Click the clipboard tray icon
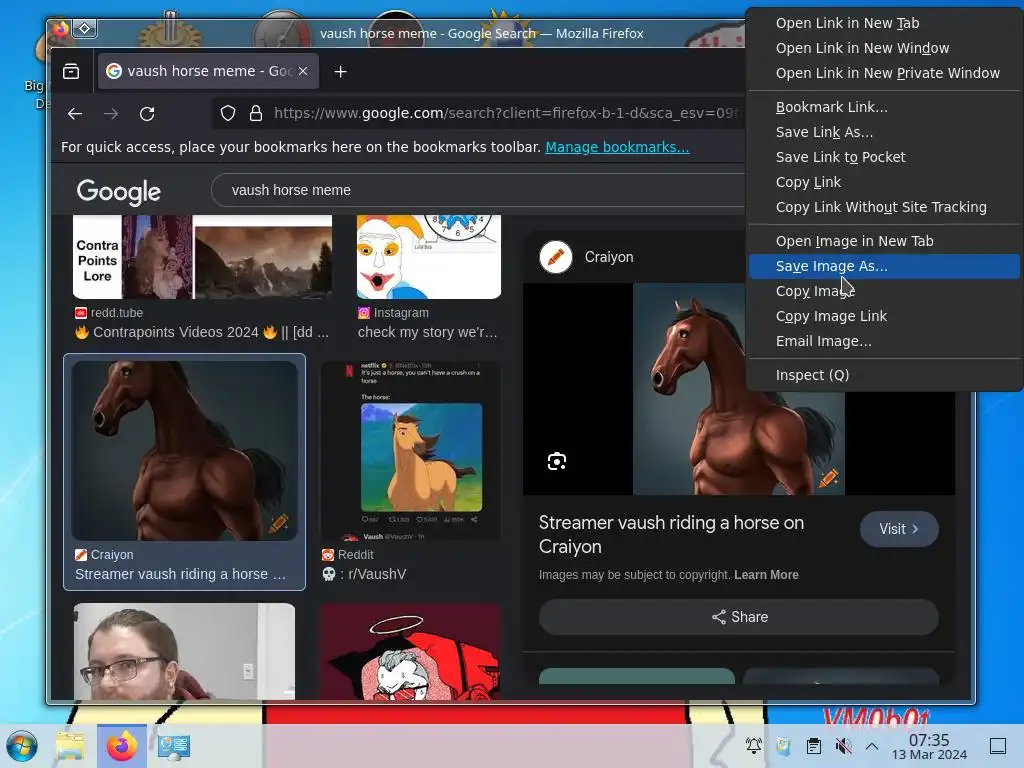The height and width of the screenshot is (768, 1024). coord(814,745)
